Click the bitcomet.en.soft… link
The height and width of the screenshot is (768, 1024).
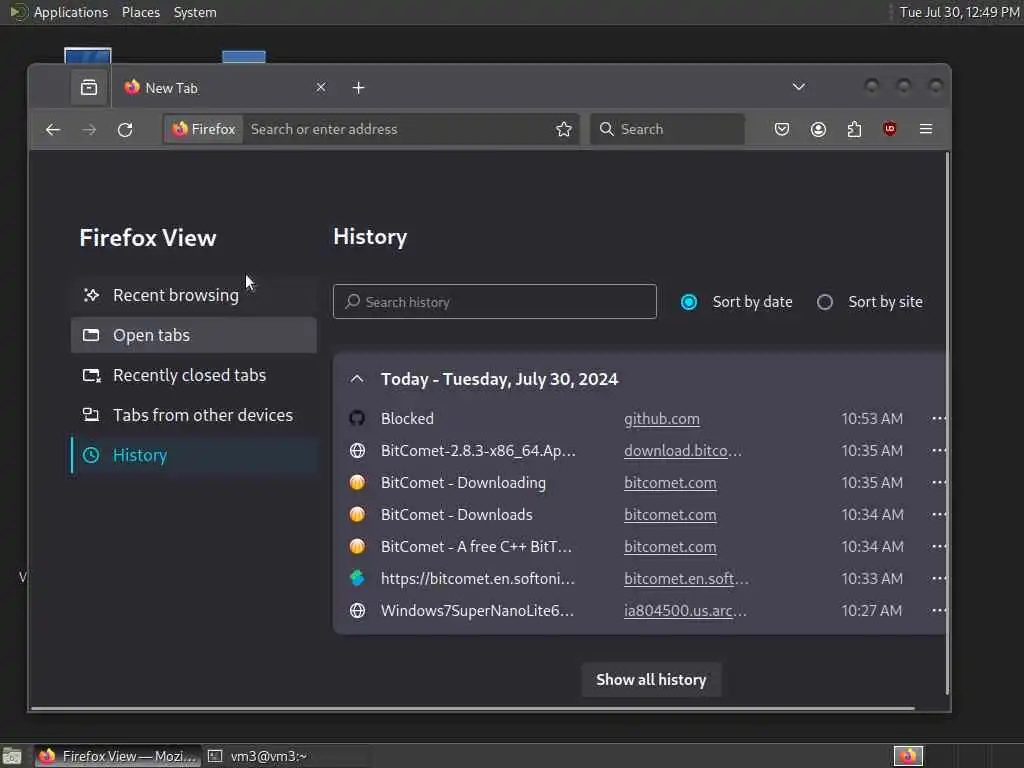[x=686, y=579]
